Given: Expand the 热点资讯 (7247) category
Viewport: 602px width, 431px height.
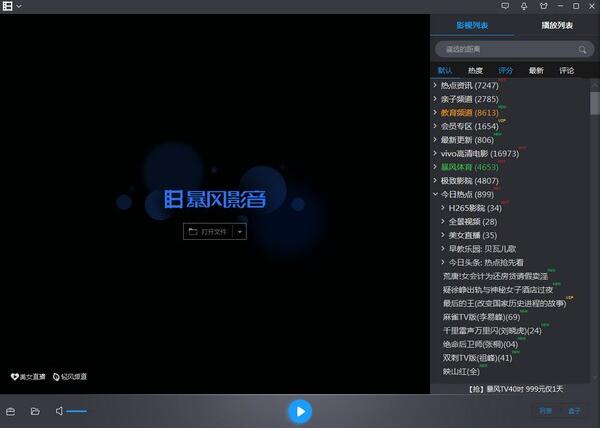Looking at the screenshot, I should 435,85.
